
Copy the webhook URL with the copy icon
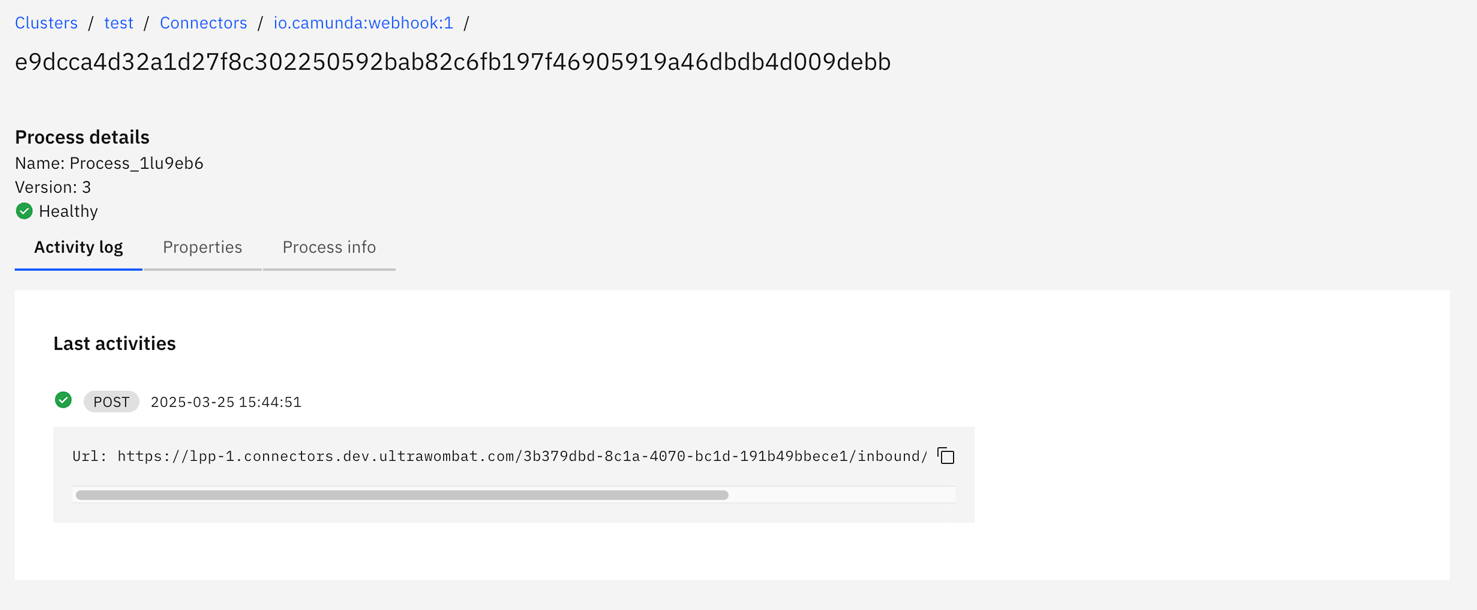click(946, 456)
